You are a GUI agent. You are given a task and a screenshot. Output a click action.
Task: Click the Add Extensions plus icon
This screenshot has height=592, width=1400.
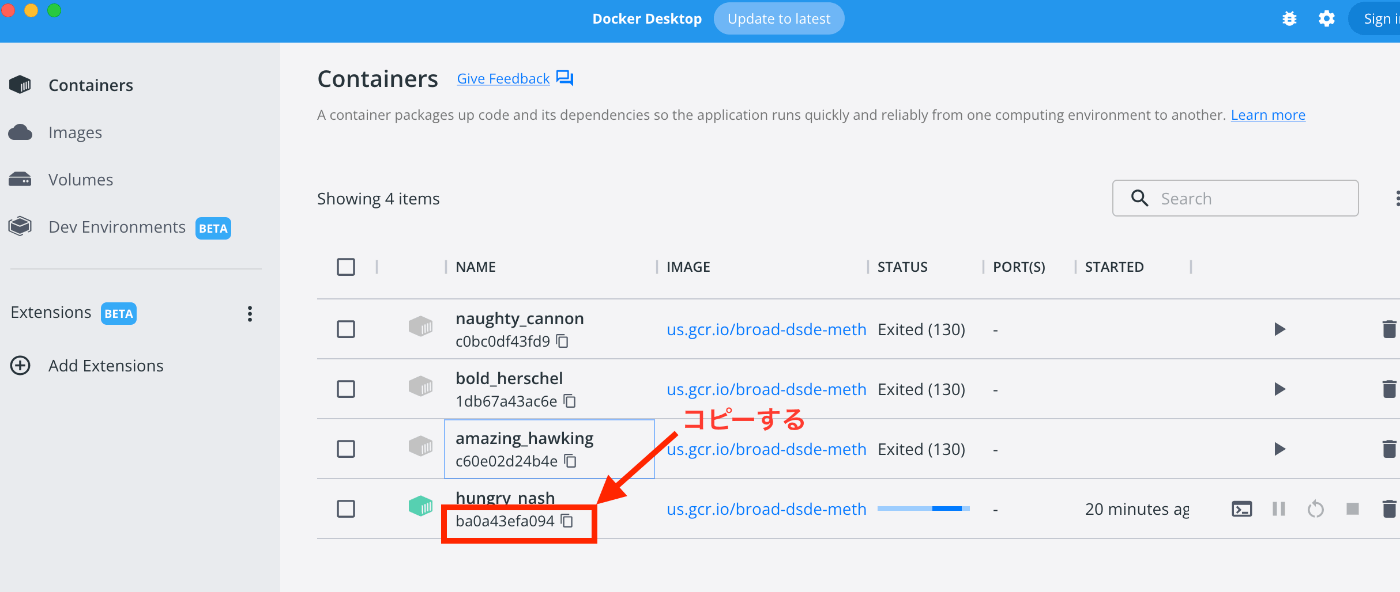click(x=20, y=366)
